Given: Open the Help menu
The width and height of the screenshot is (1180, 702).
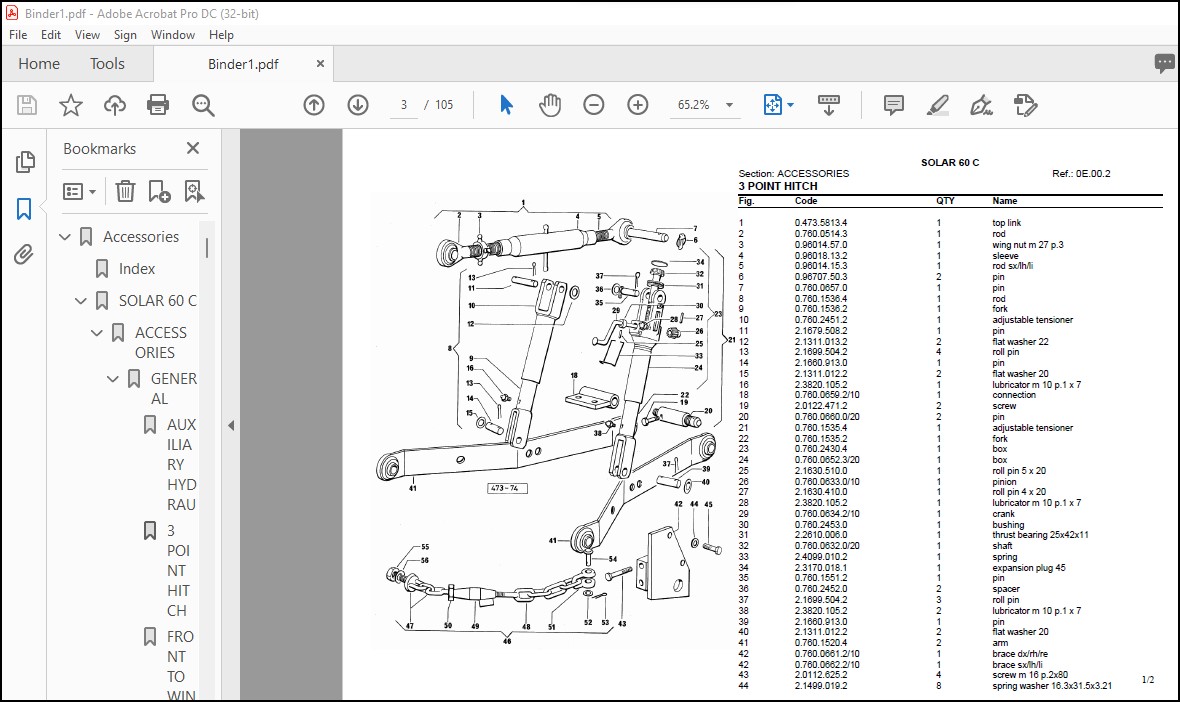Looking at the screenshot, I should tap(221, 35).
